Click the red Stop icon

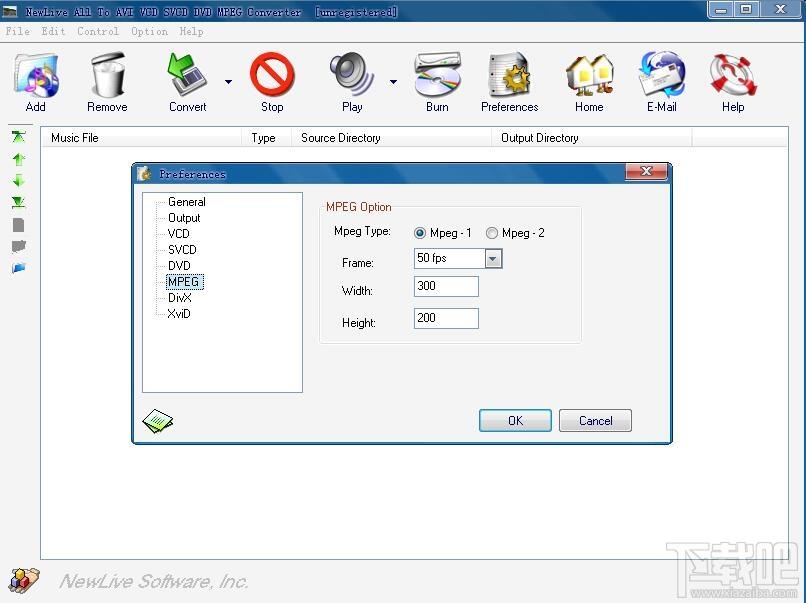pyautogui.click(x=272, y=75)
